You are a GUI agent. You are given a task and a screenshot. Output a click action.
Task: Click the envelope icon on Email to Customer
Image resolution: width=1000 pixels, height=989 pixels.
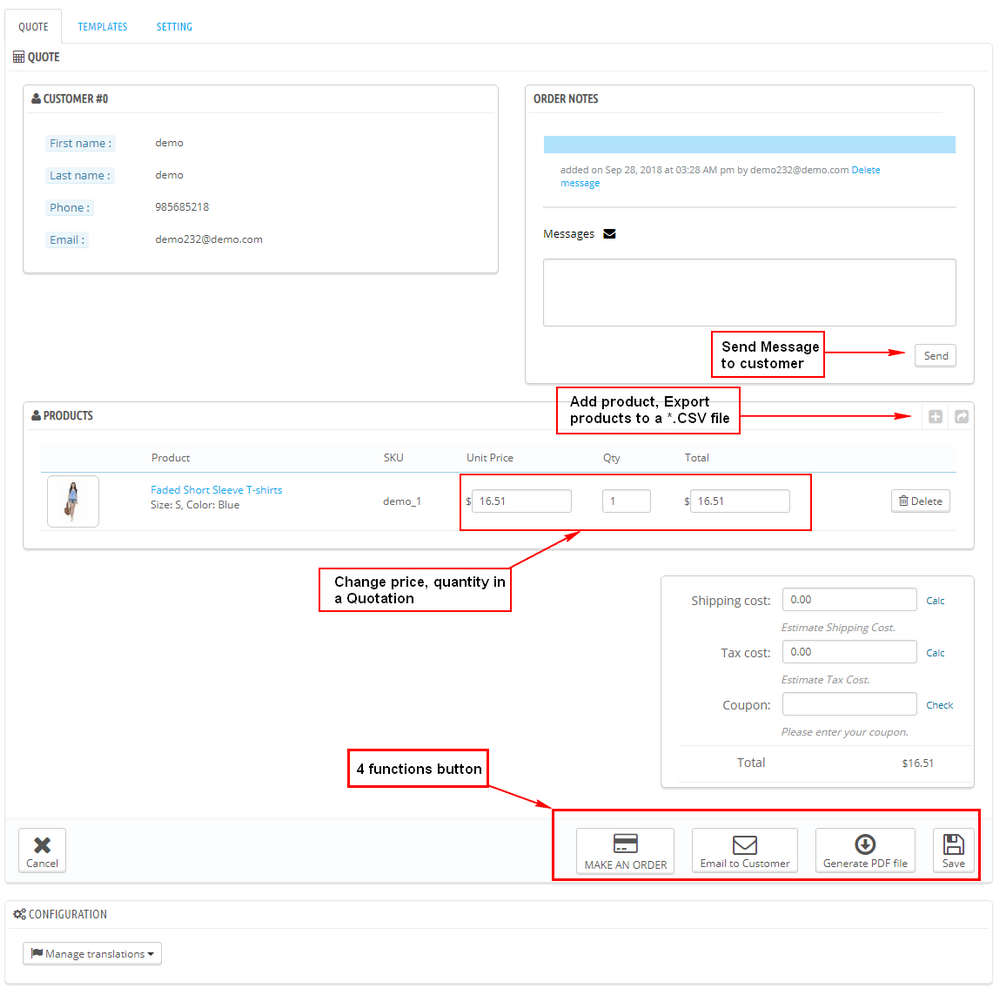pyautogui.click(x=744, y=845)
